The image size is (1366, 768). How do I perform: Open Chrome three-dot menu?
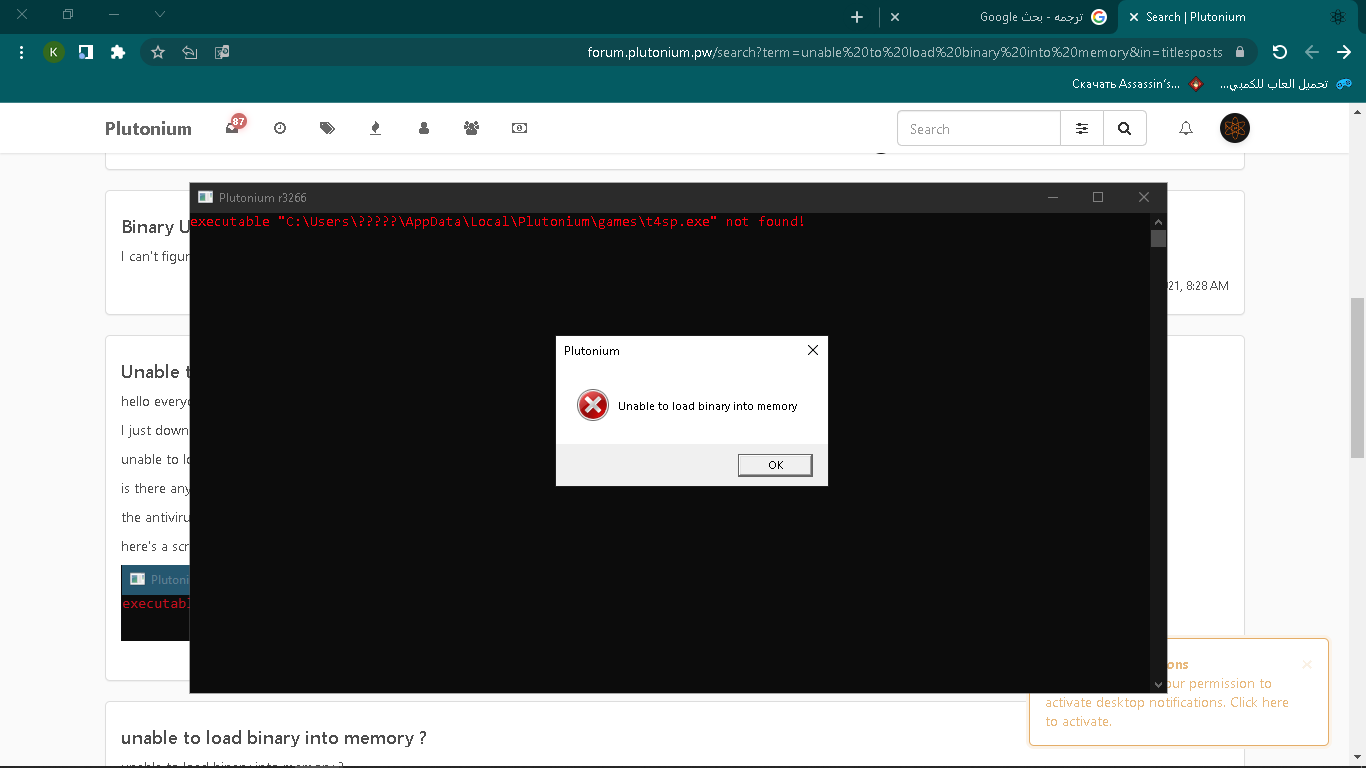22,52
